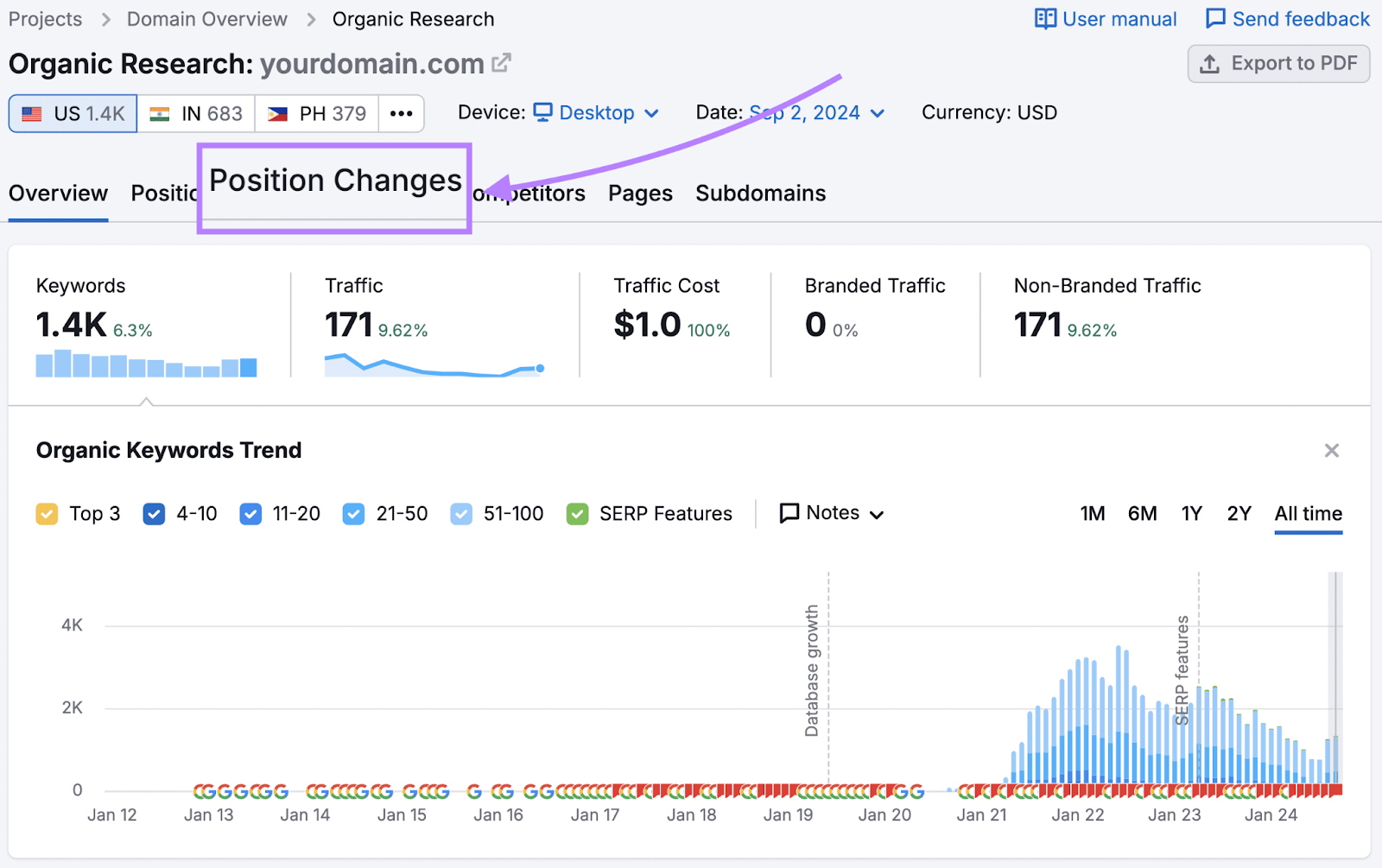The image size is (1382, 868).
Task: Go back to Domain Overview breadcrumb
Action: [206, 18]
